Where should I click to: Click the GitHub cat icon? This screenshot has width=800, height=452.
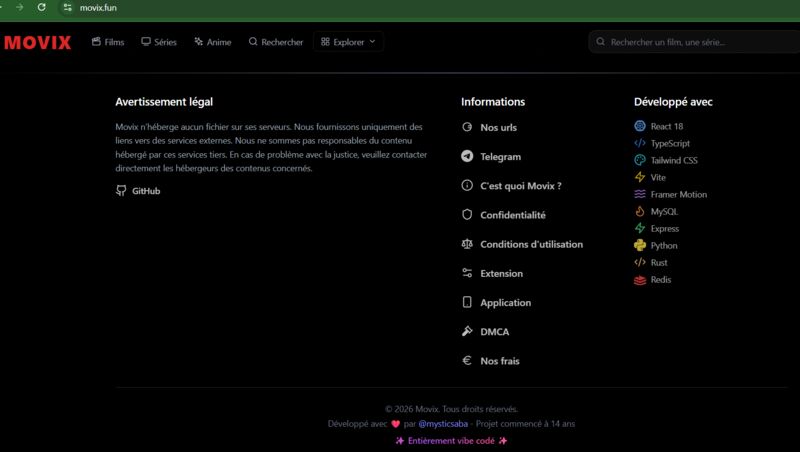pos(121,191)
